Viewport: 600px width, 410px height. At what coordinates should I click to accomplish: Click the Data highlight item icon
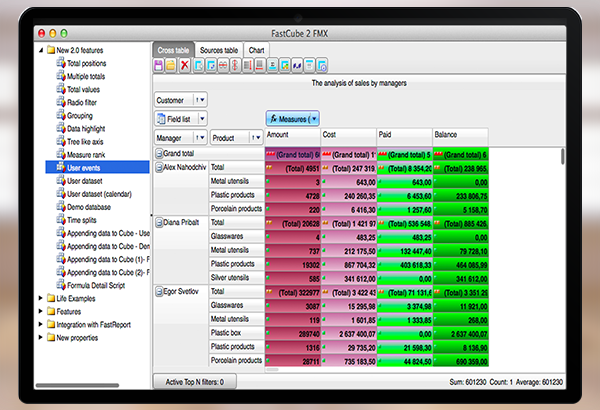click(61, 128)
